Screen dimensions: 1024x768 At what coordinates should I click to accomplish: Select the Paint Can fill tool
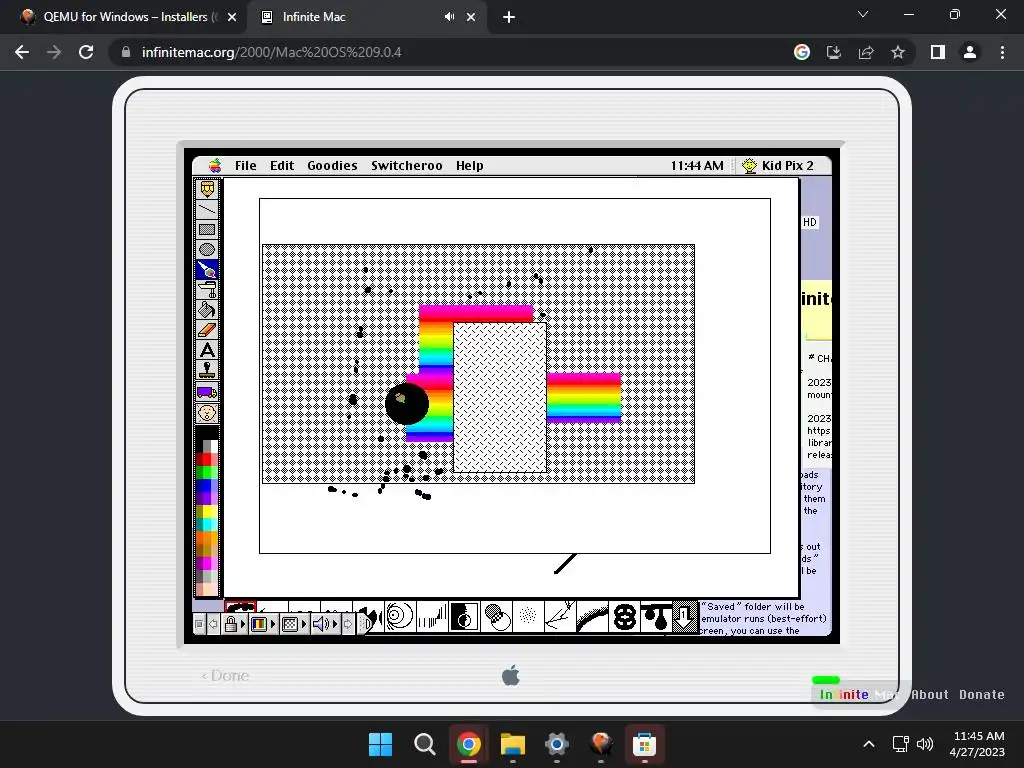click(x=207, y=310)
